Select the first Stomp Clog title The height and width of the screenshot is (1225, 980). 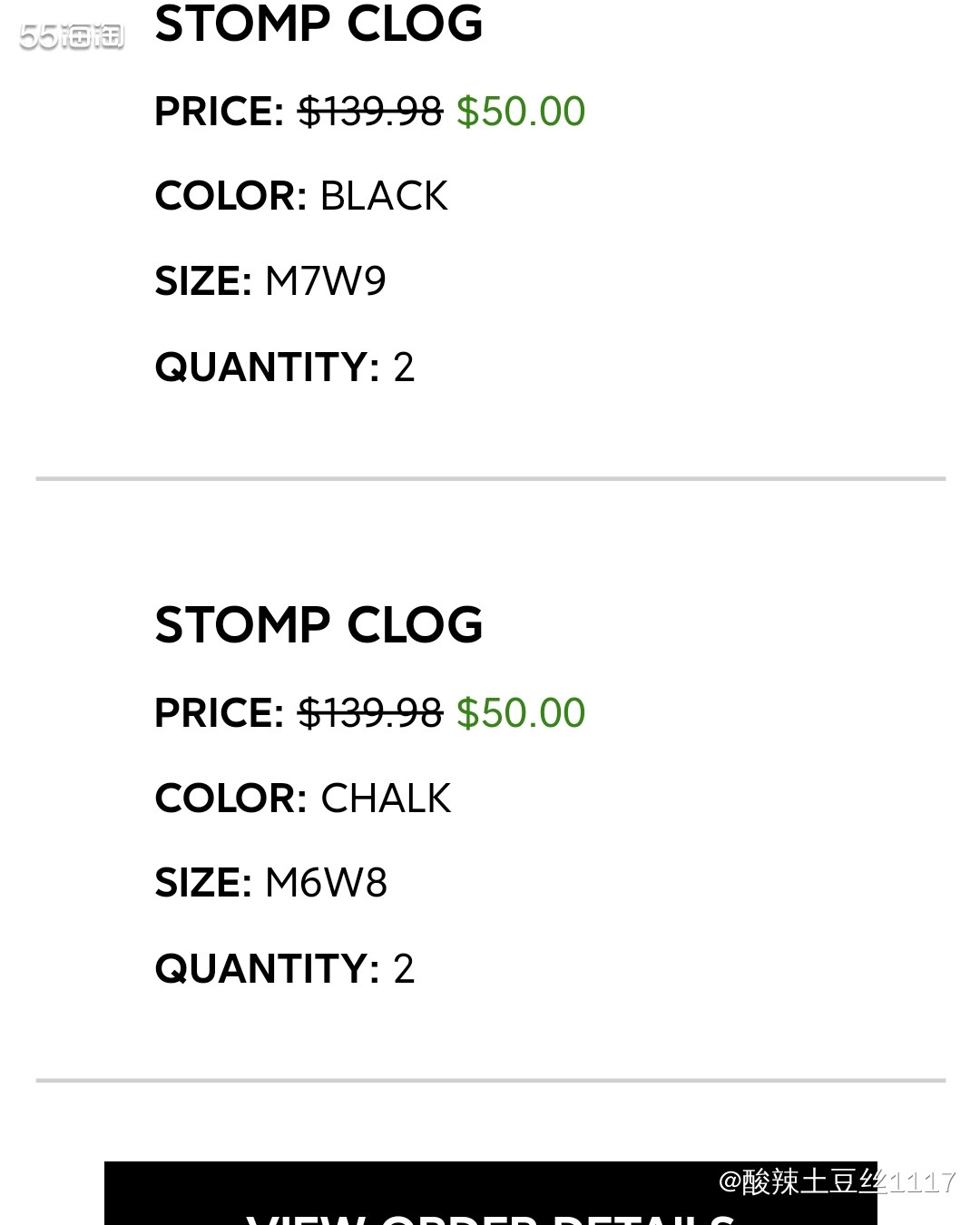pos(318,24)
